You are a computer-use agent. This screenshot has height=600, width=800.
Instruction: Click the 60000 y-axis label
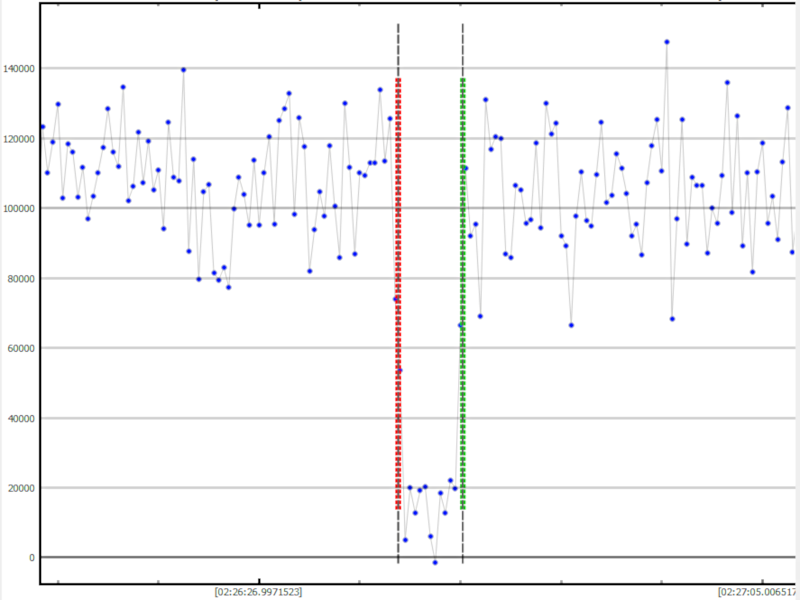(20, 348)
